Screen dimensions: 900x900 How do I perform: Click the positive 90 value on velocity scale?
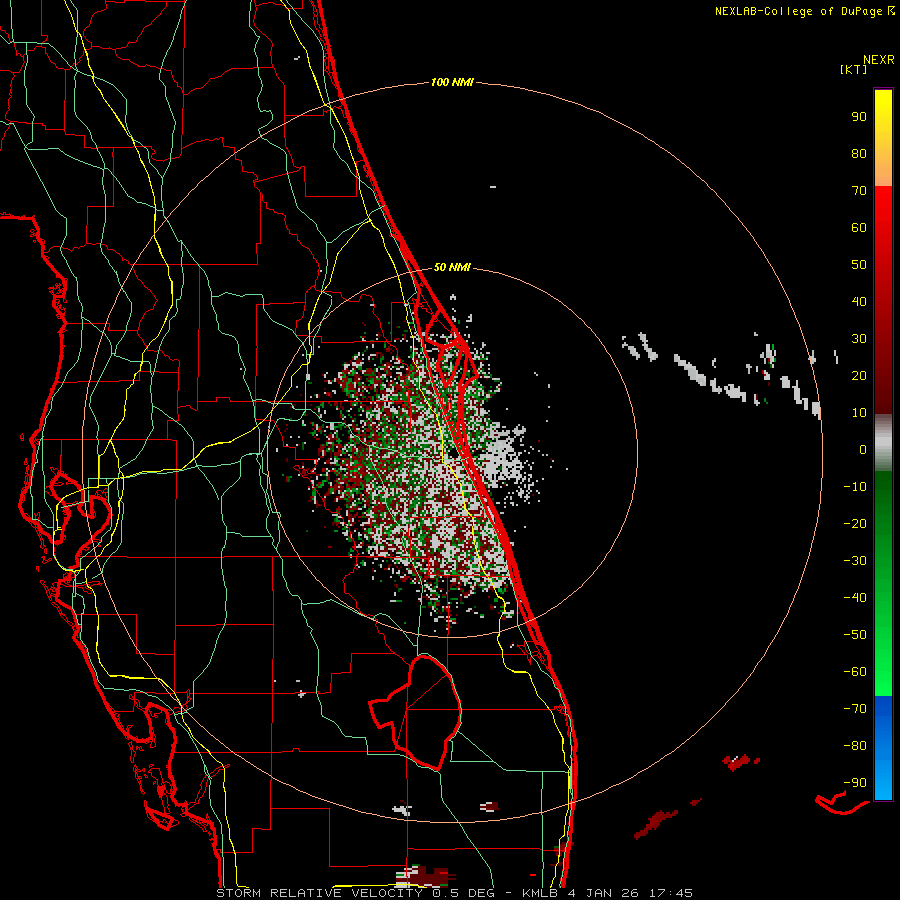coord(859,117)
